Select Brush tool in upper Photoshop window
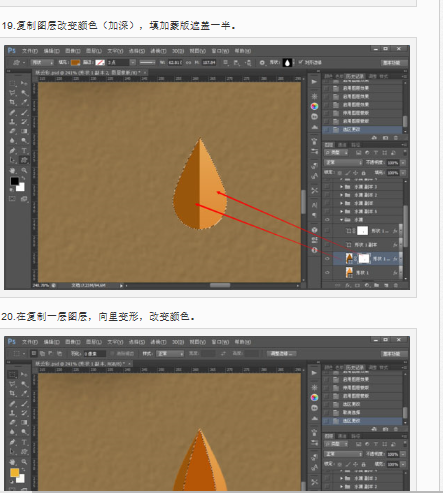This screenshot has height=493, width=443. pos(24,112)
